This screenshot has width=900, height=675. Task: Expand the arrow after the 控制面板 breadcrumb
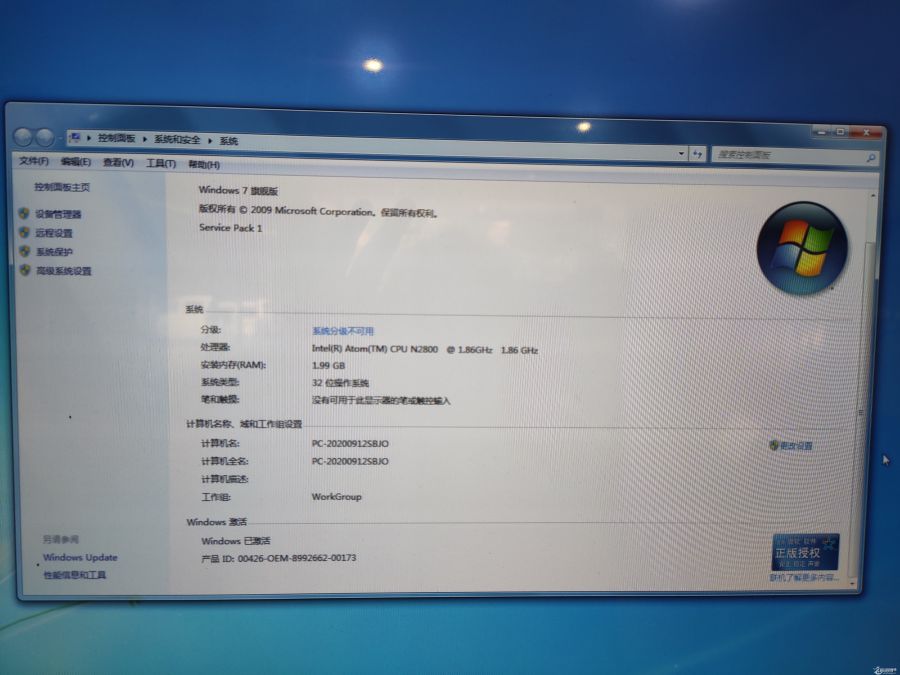tap(145, 139)
